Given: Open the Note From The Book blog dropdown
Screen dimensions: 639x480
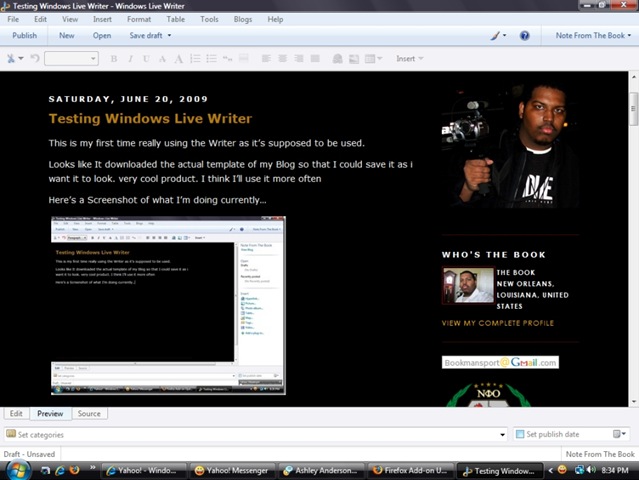Looking at the screenshot, I should [593, 35].
